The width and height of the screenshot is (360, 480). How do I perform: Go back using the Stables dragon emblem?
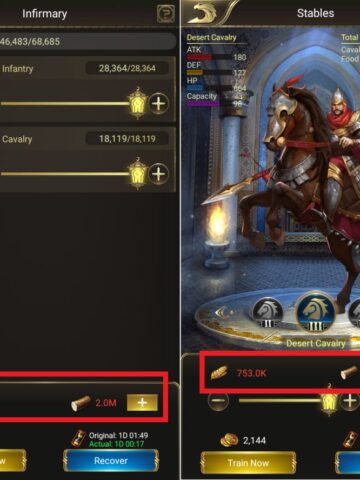pyautogui.click(x=204, y=13)
